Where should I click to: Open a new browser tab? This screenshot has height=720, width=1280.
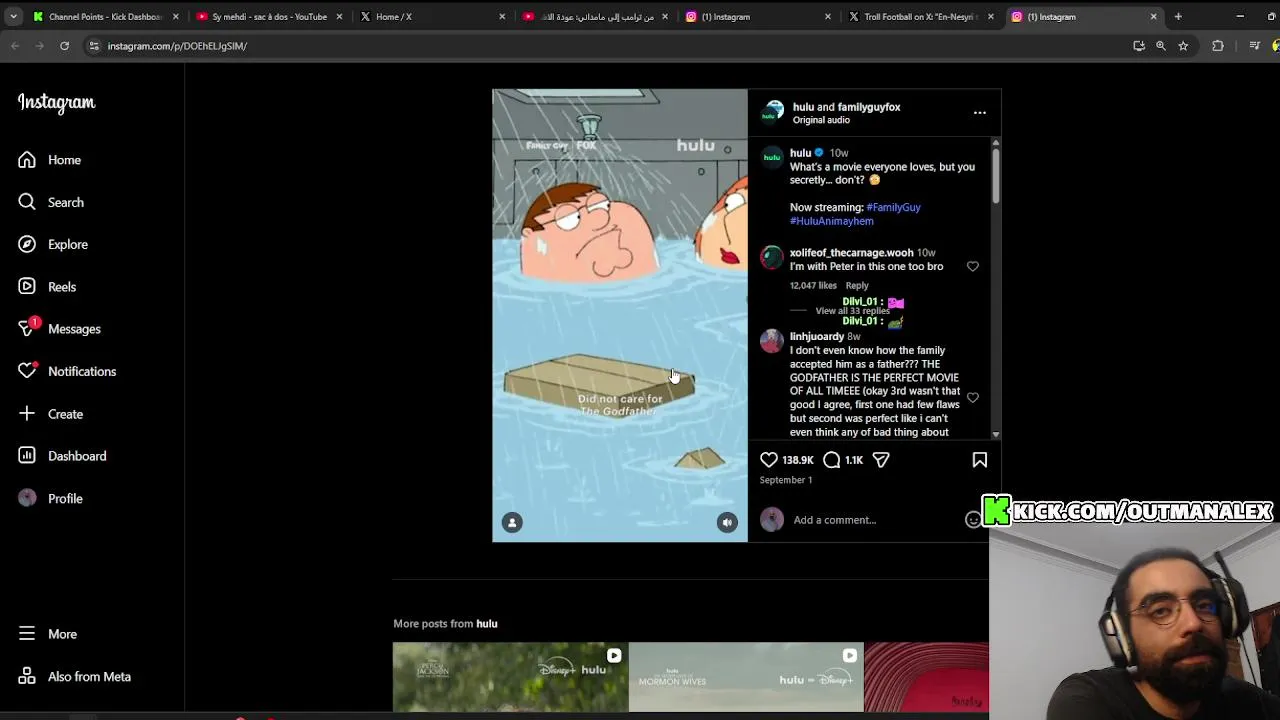1178,17
